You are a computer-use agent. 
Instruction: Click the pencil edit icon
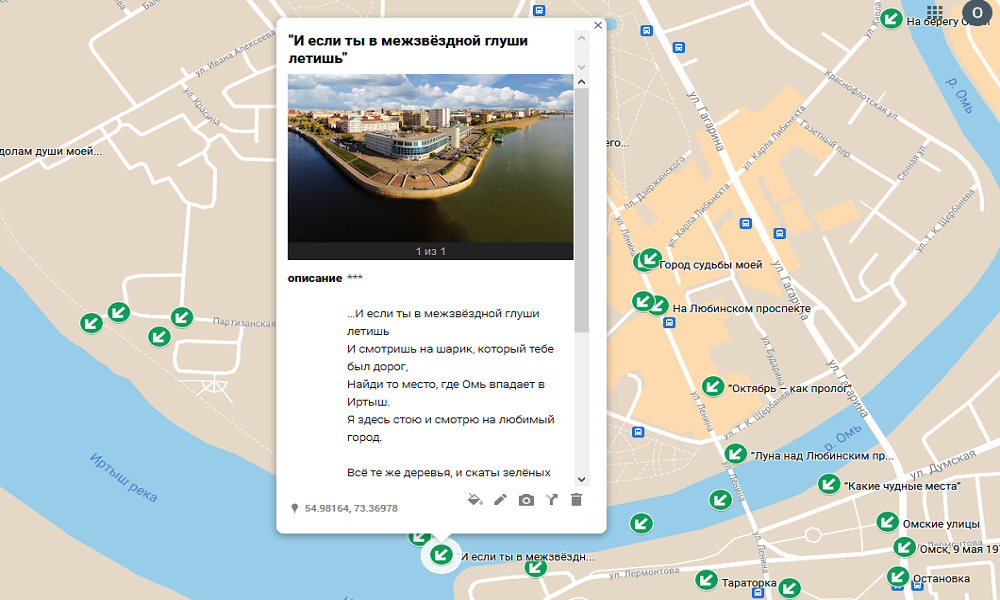point(501,499)
